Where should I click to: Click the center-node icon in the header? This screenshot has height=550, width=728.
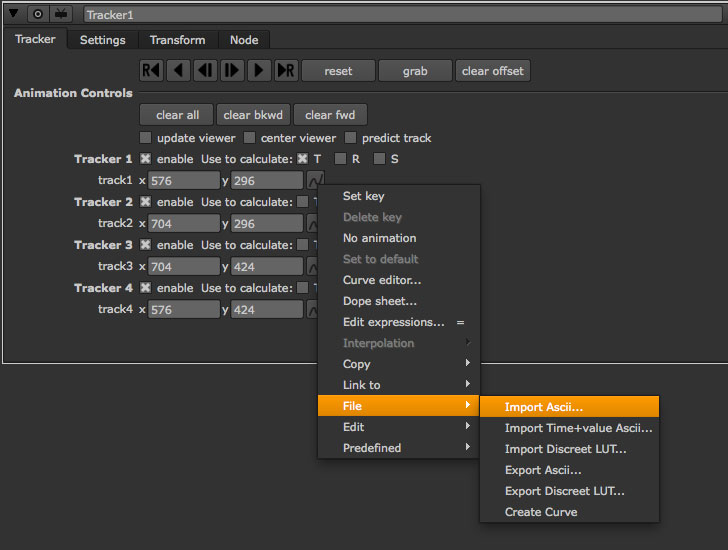37,14
